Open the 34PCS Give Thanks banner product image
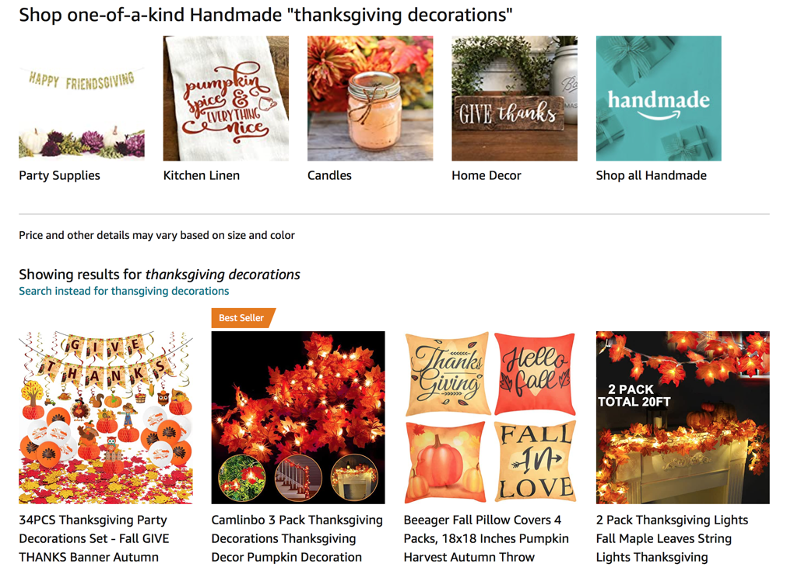The width and height of the screenshot is (795, 568). [x=105, y=417]
